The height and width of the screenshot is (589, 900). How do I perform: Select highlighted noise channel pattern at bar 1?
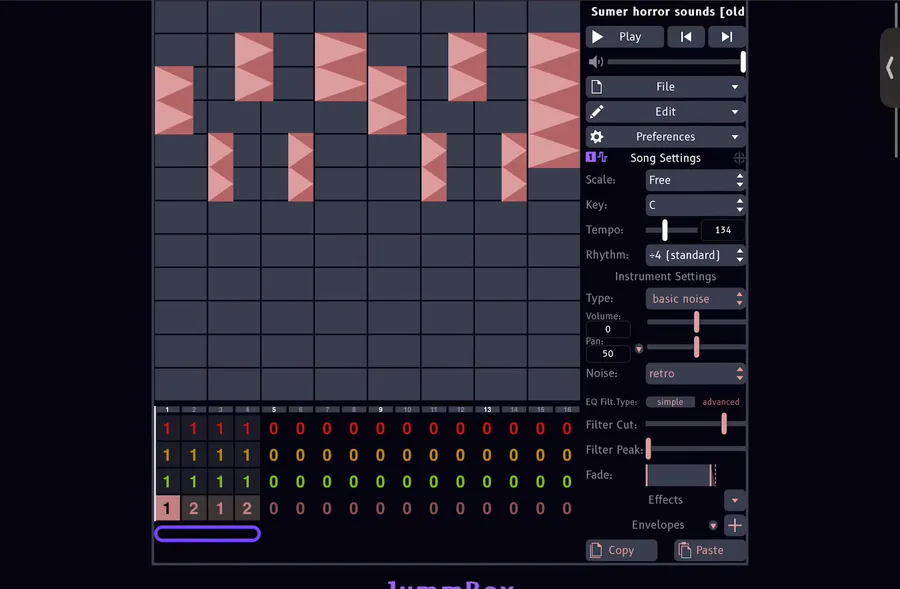click(x=167, y=508)
